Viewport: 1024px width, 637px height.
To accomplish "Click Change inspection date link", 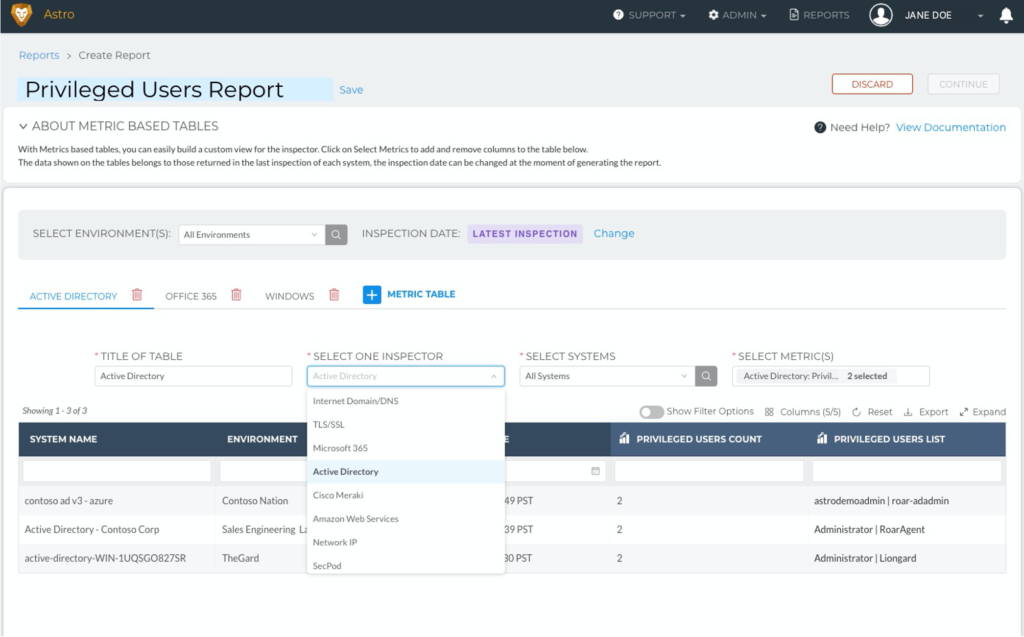I will coord(613,233).
